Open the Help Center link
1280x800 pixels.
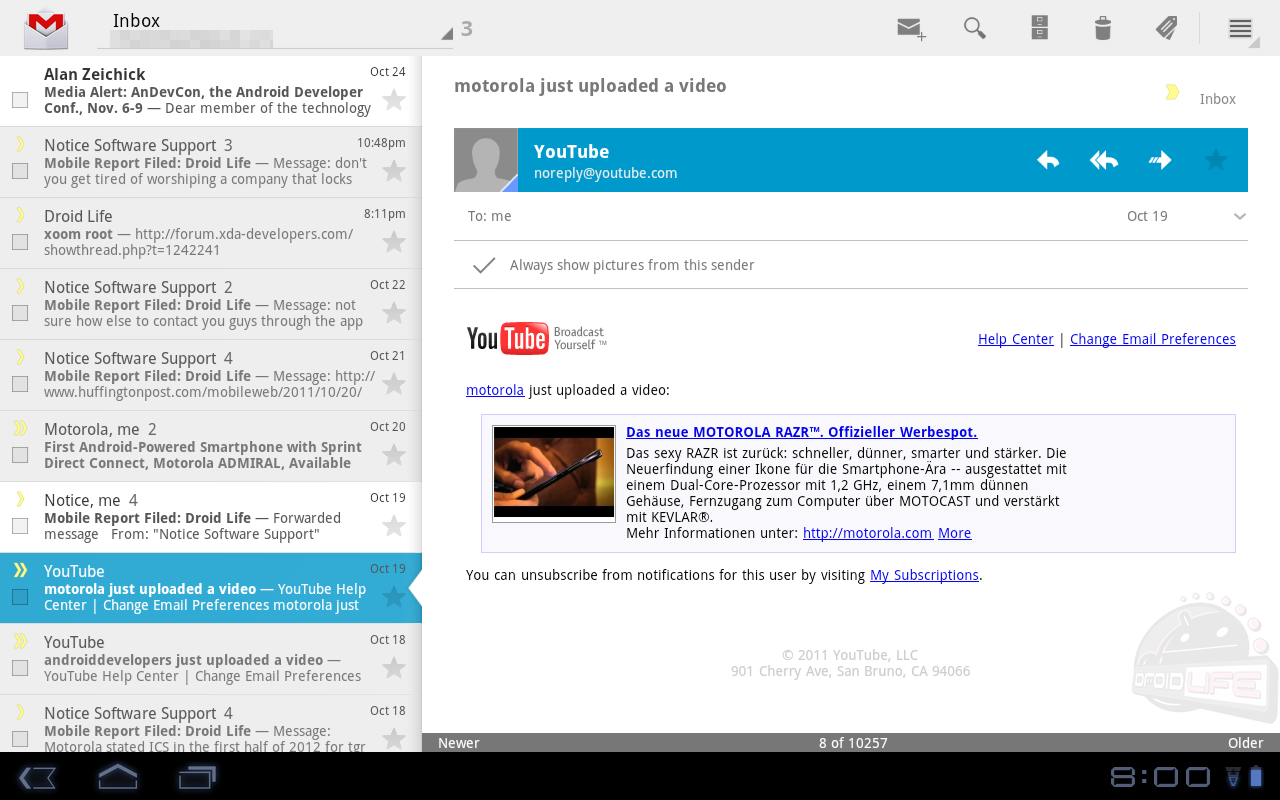click(x=1015, y=339)
